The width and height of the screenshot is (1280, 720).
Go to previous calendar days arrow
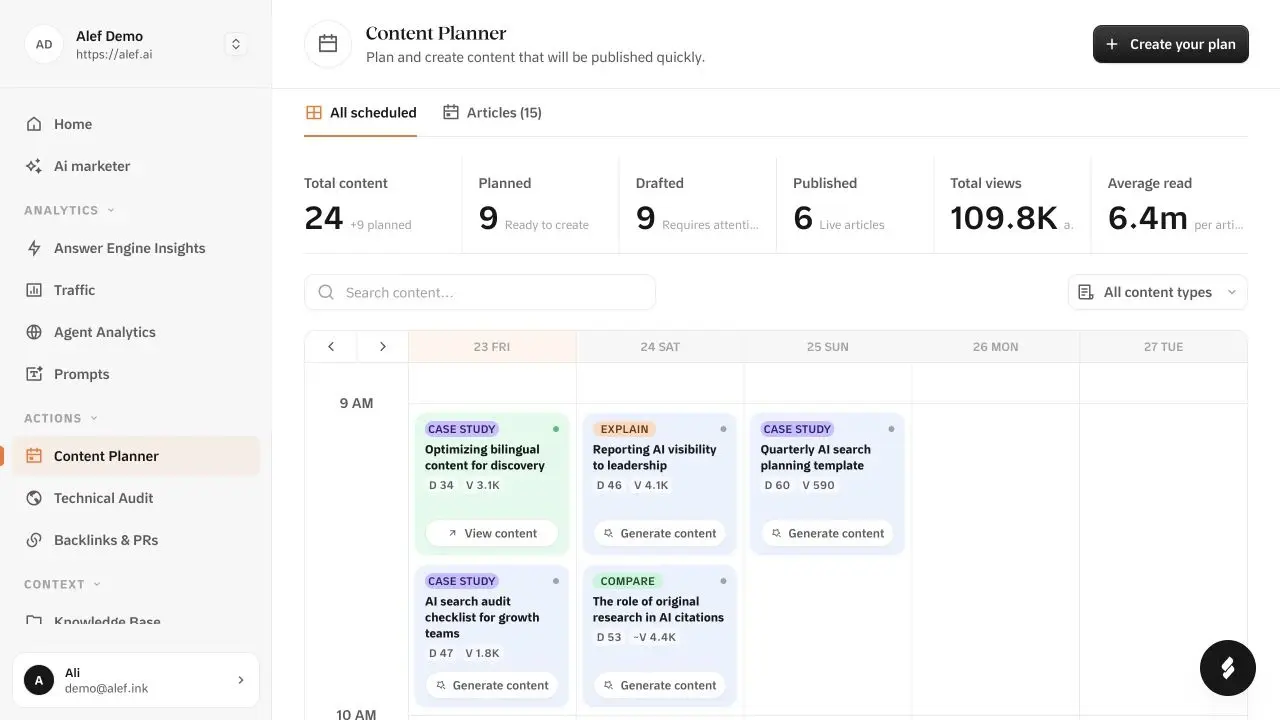pyautogui.click(x=331, y=347)
